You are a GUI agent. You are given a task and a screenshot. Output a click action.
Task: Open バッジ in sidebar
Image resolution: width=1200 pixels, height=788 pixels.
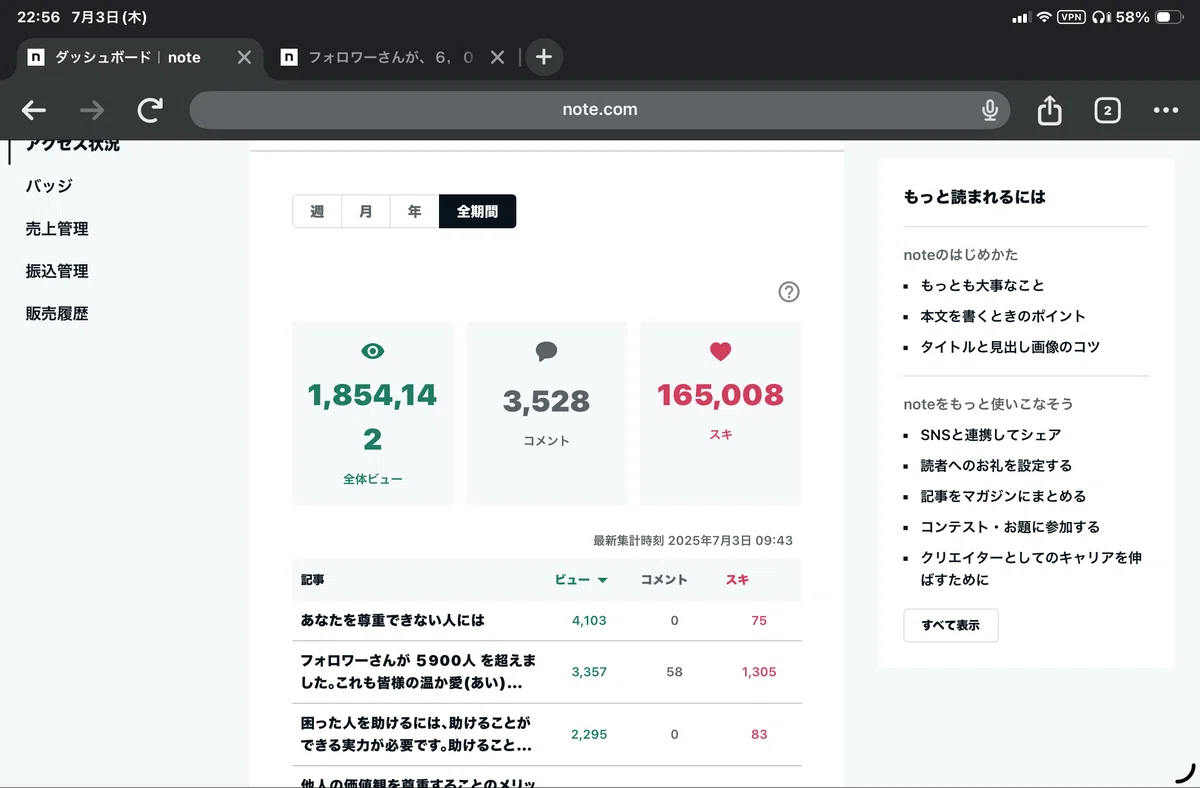pos(49,186)
